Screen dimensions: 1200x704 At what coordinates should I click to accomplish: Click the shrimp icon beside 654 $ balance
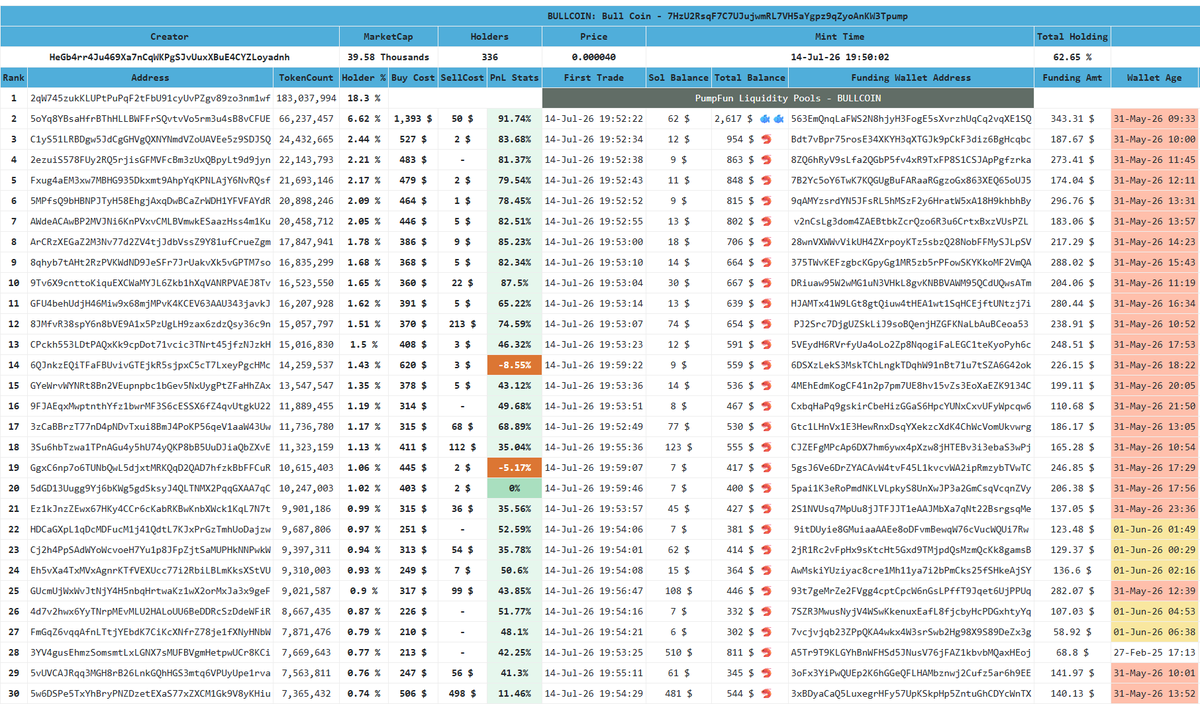point(766,323)
